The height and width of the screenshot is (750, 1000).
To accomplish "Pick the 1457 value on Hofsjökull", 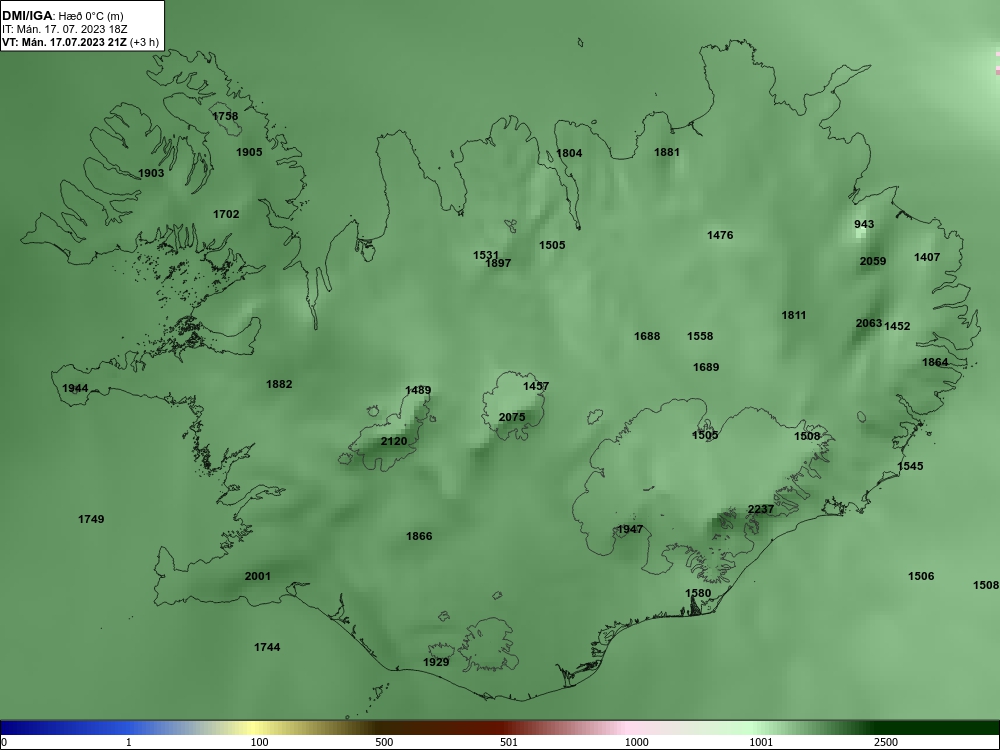I will tap(536, 386).
